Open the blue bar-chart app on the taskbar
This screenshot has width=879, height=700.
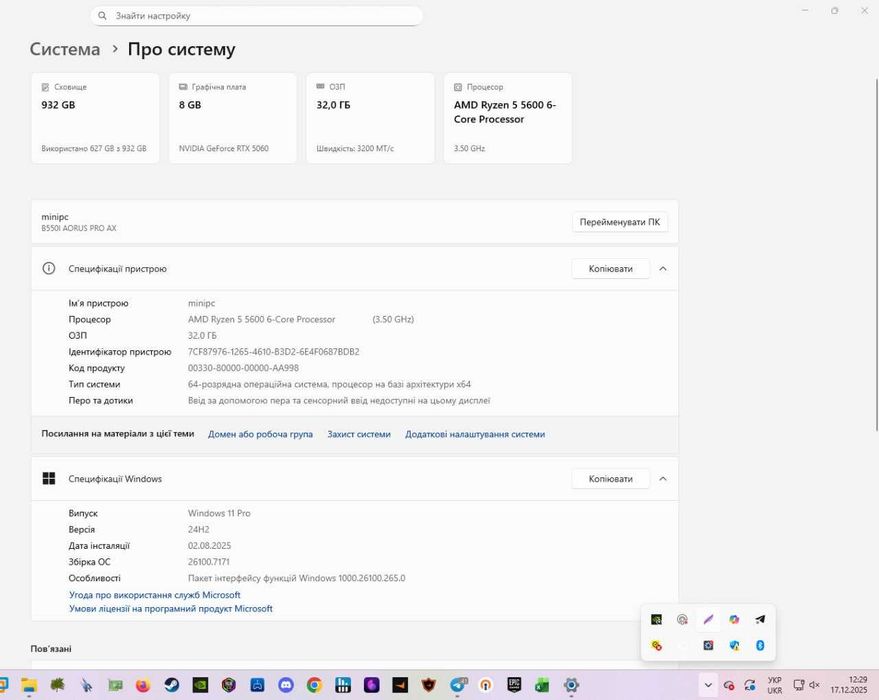tap(343, 685)
